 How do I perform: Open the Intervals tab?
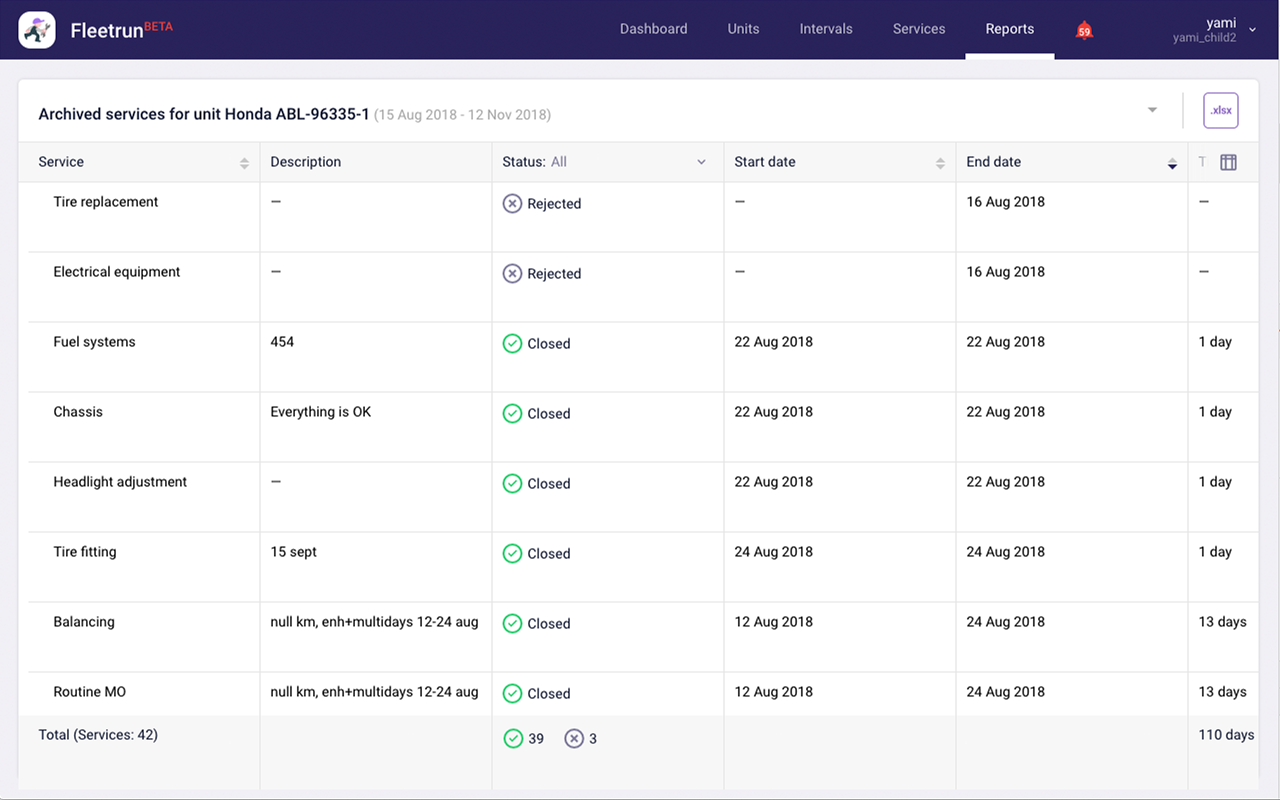[826, 29]
